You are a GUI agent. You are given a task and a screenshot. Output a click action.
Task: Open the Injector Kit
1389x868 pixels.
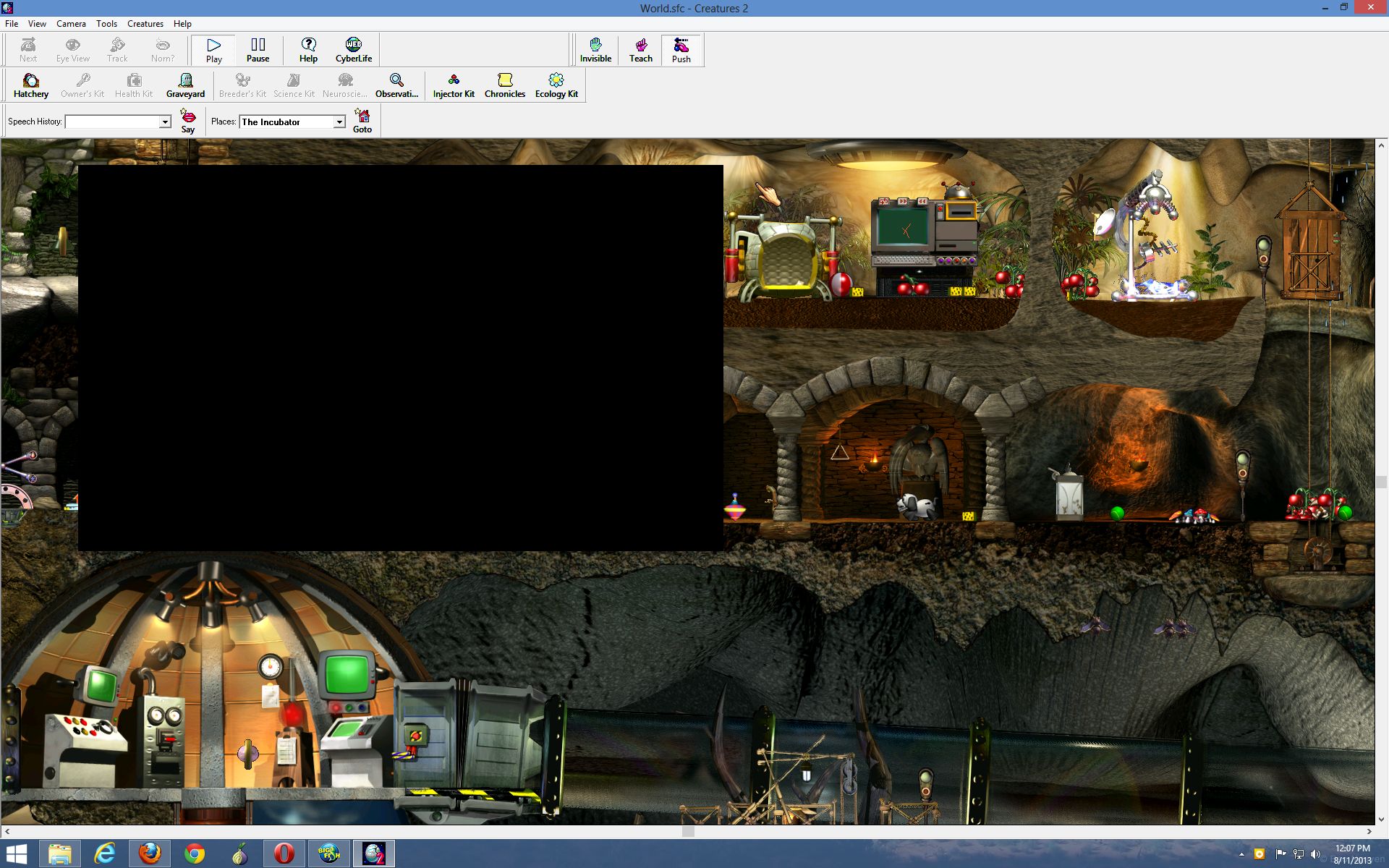tap(454, 85)
